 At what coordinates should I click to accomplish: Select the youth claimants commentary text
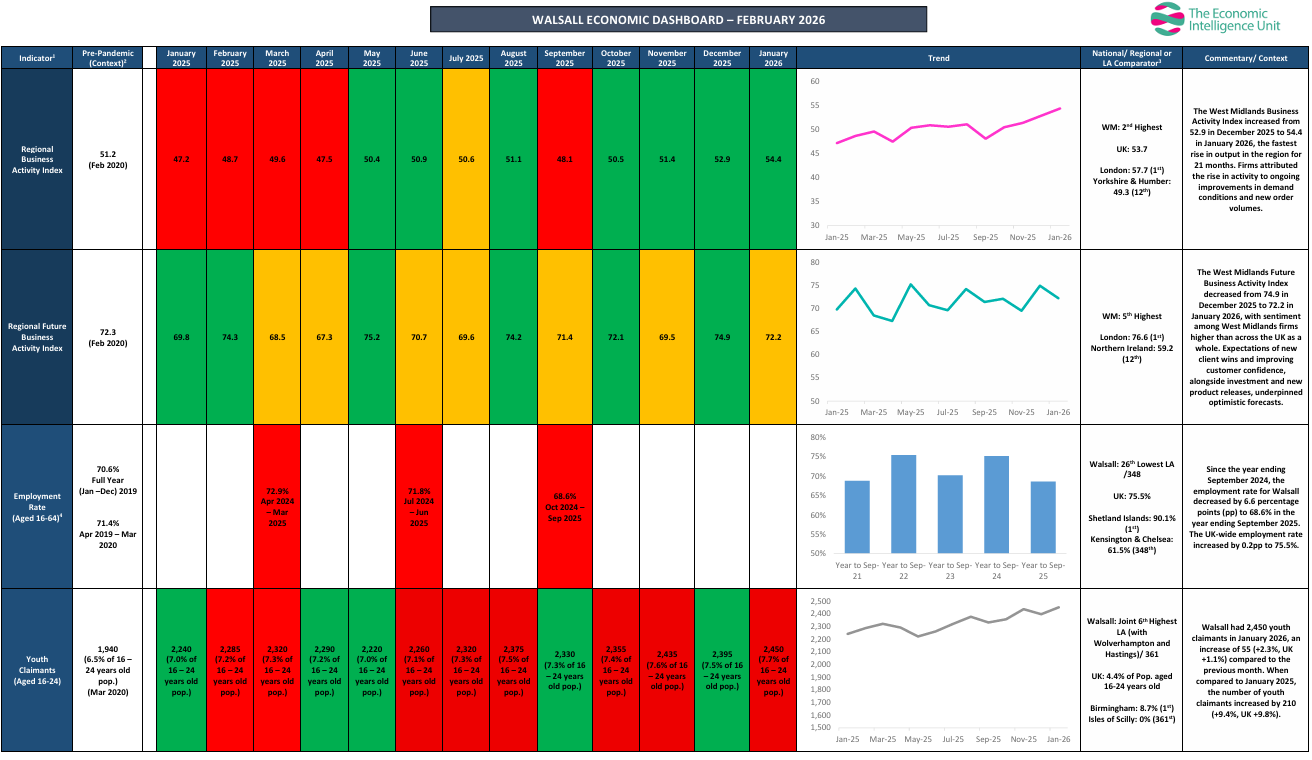coord(1245,670)
